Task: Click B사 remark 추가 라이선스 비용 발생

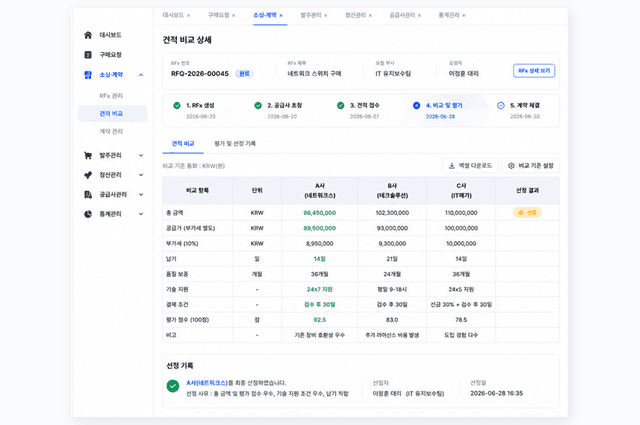Action: point(392,335)
